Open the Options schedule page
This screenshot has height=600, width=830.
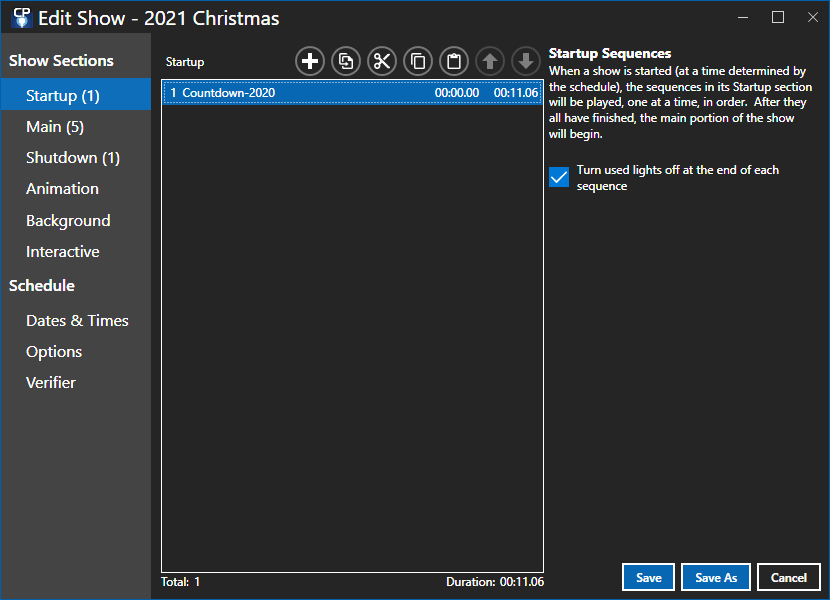click(x=76, y=352)
